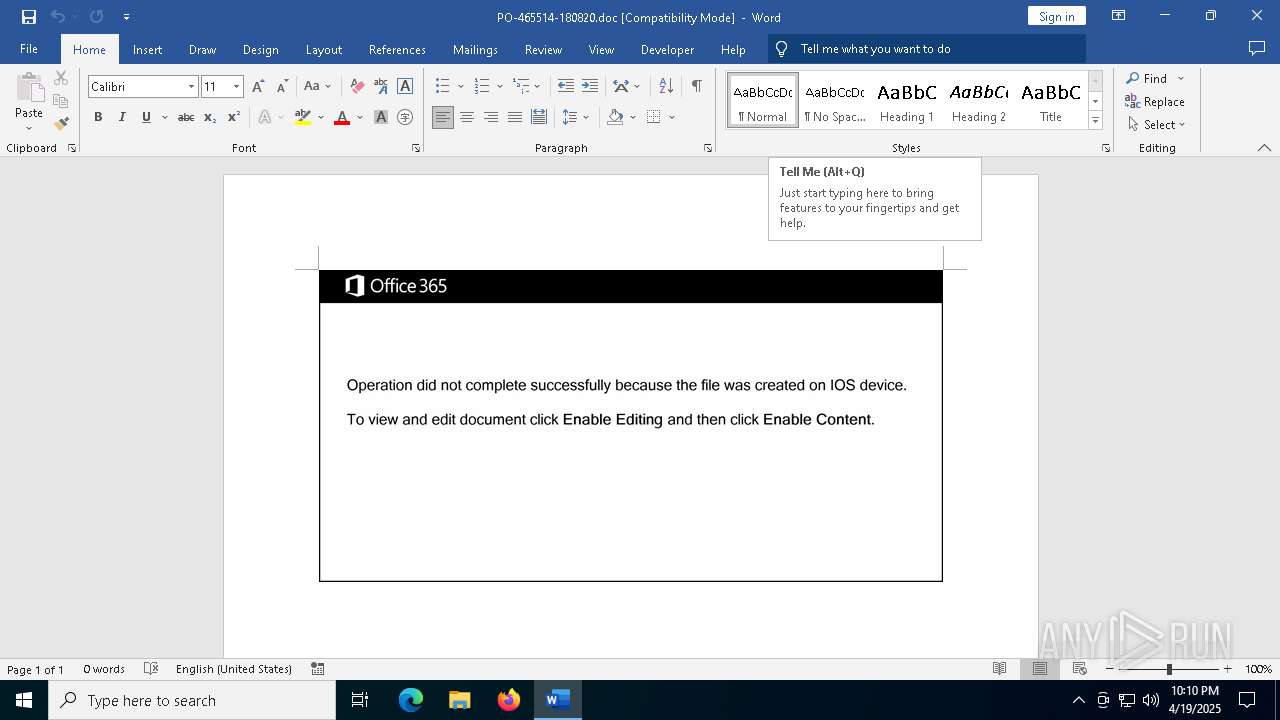Switch to Read Mode view icon
The width and height of the screenshot is (1280, 720).
pyautogui.click(x=999, y=669)
